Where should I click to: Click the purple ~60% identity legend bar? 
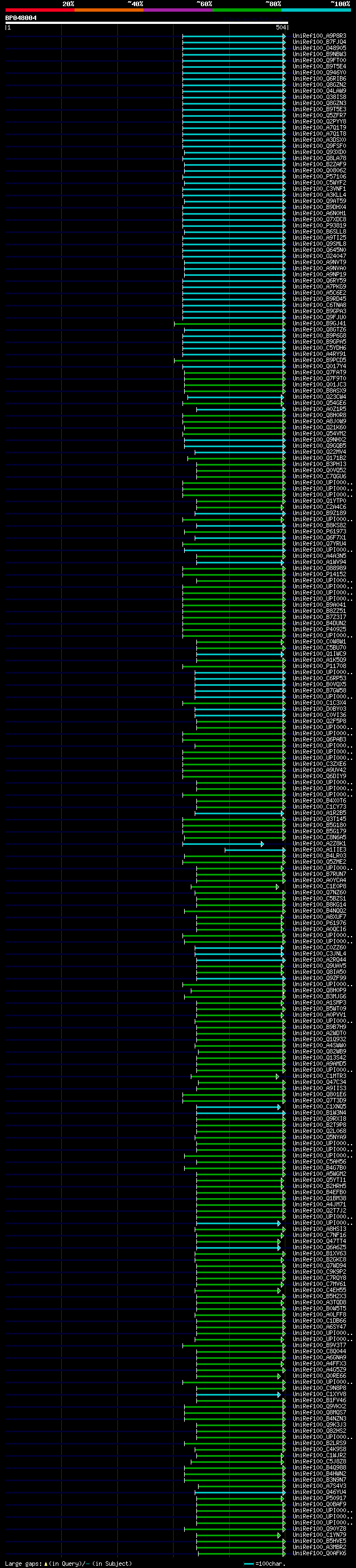[x=179, y=10]
